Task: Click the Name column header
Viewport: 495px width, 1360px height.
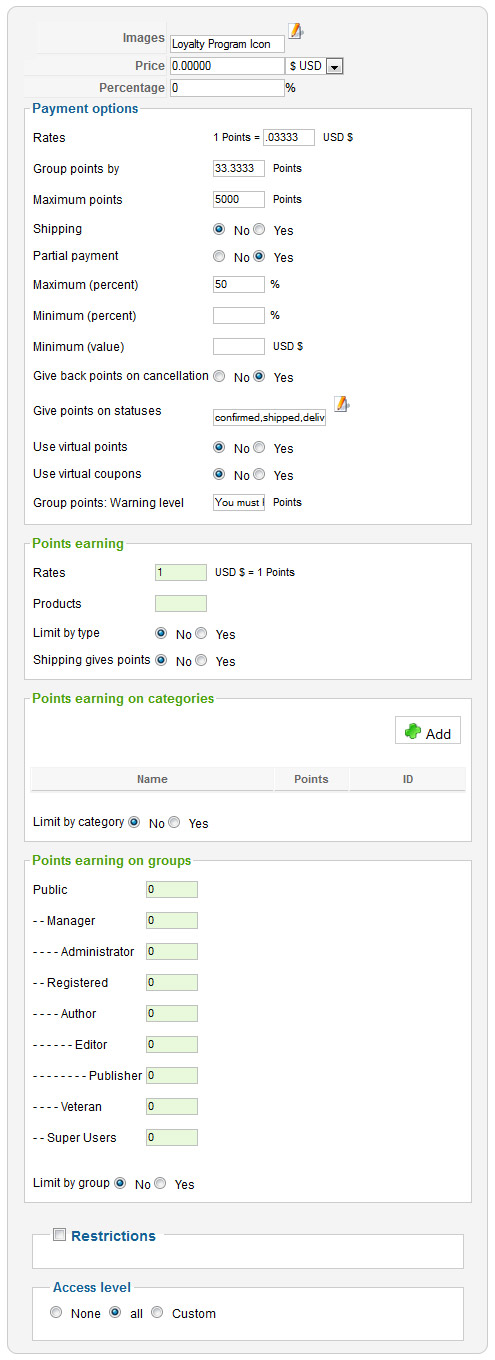Action: 152,779
